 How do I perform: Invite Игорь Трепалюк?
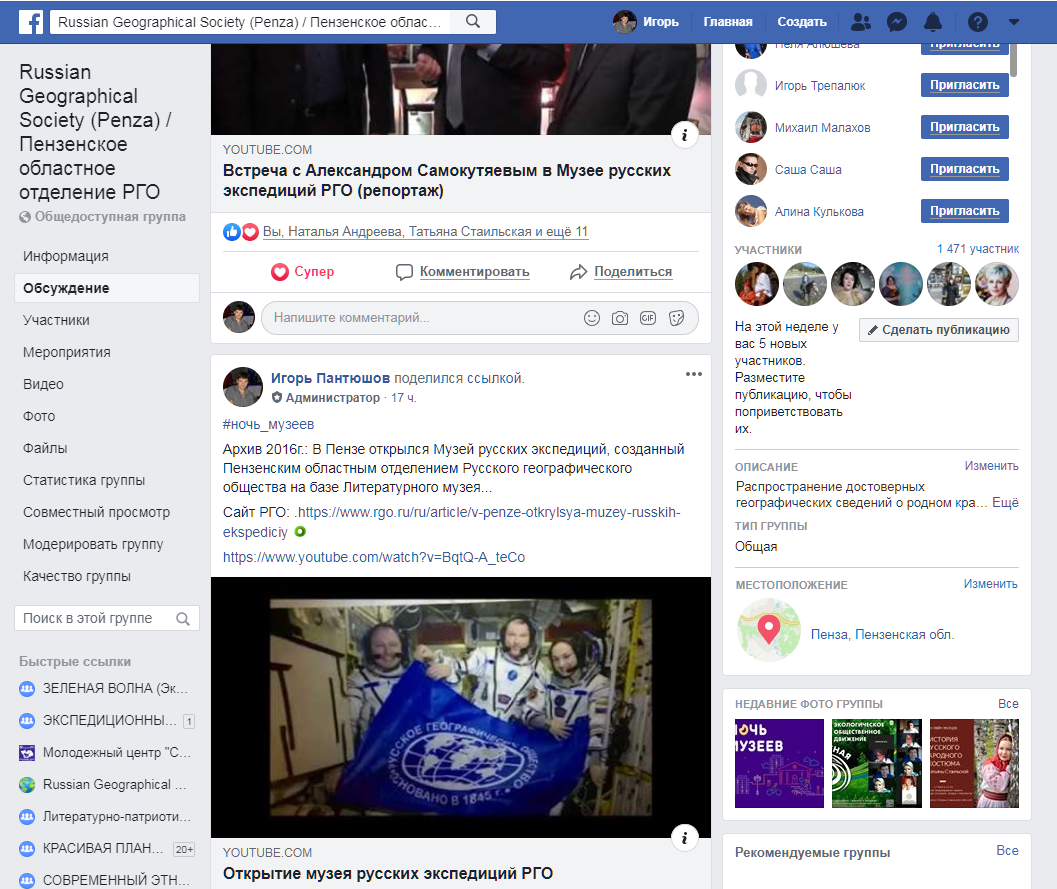click(x=965, y=85)
